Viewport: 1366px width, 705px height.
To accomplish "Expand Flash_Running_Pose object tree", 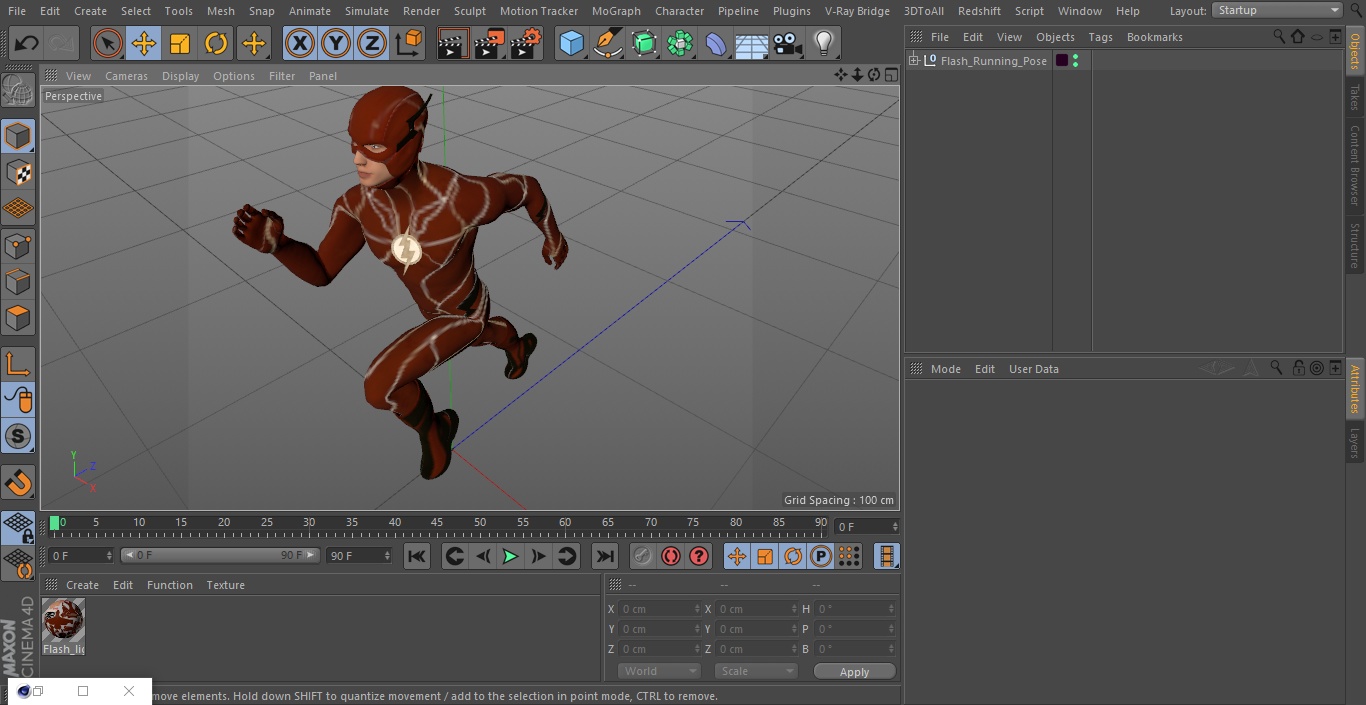I will [914, 61].
